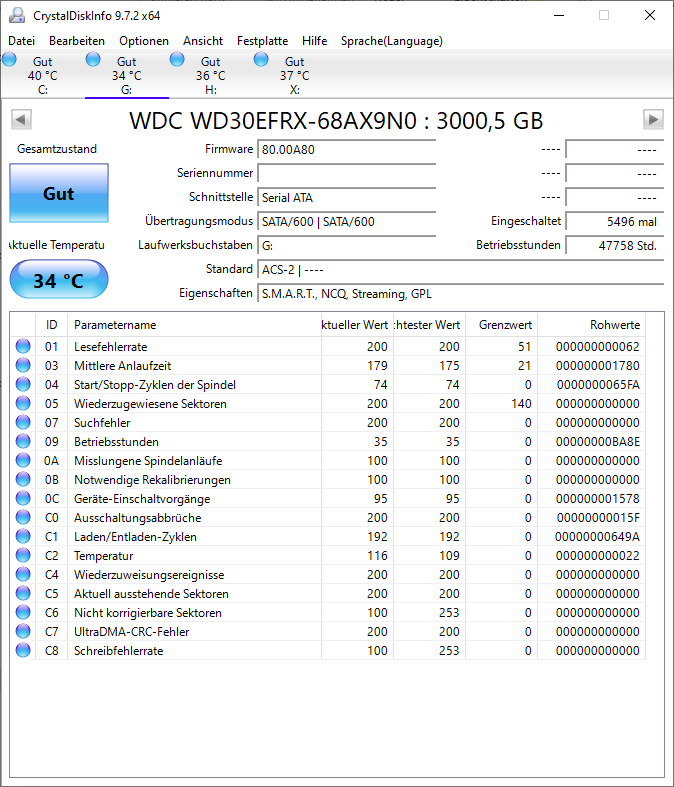
Task: Click status orb for Misslungene Spindelanläufe row
Action: [23, 460]
